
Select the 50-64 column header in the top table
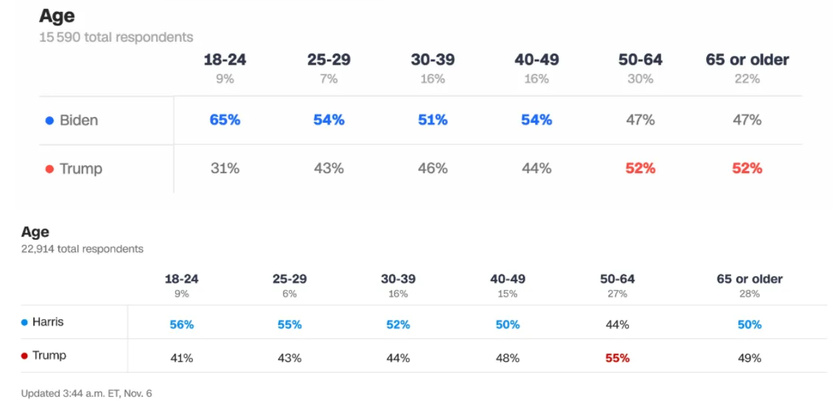[x=640, y=60]
